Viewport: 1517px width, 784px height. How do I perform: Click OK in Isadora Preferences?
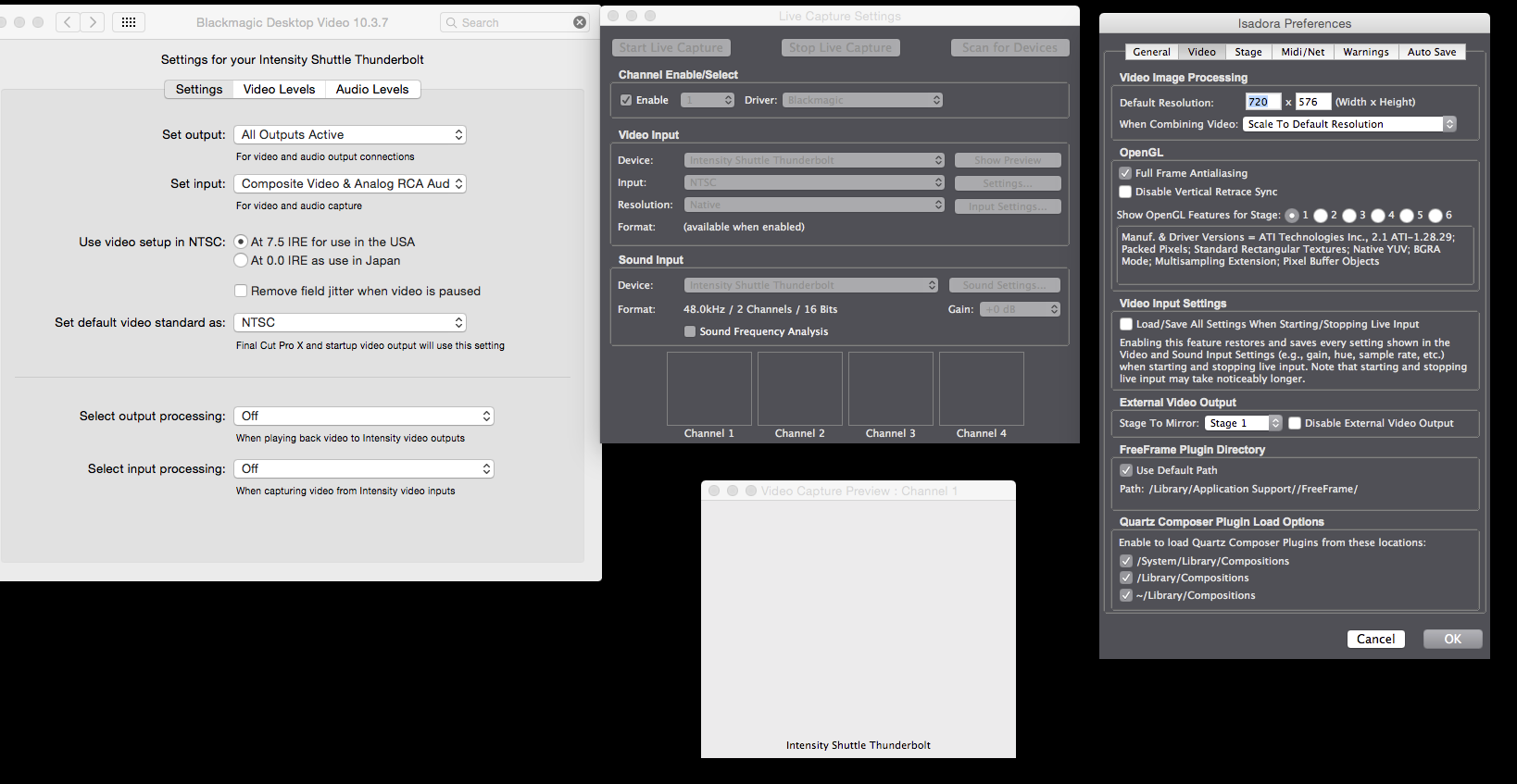(1452, 639)
